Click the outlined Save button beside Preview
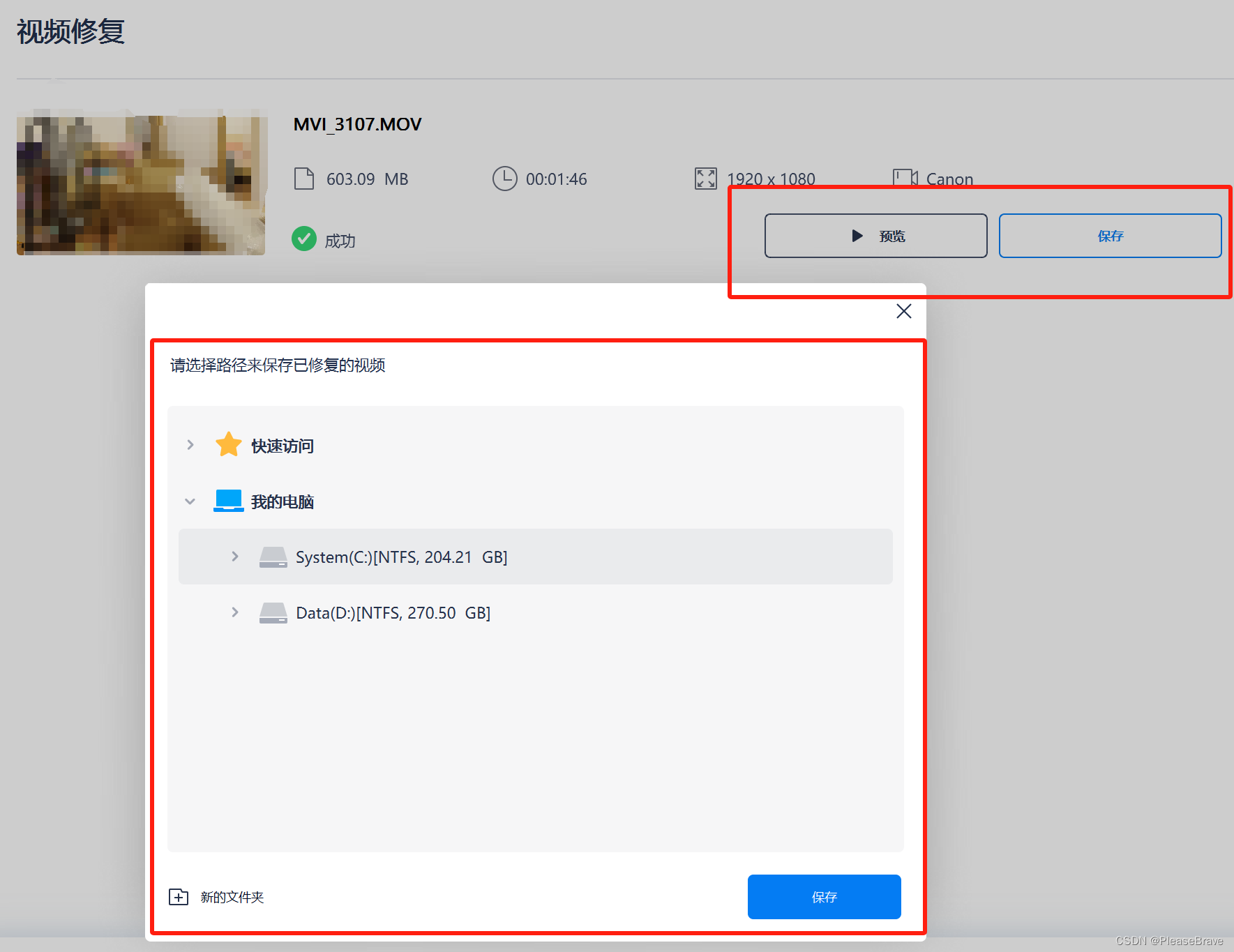This screenshot has width=1234, height=952. coord(1110,236)
